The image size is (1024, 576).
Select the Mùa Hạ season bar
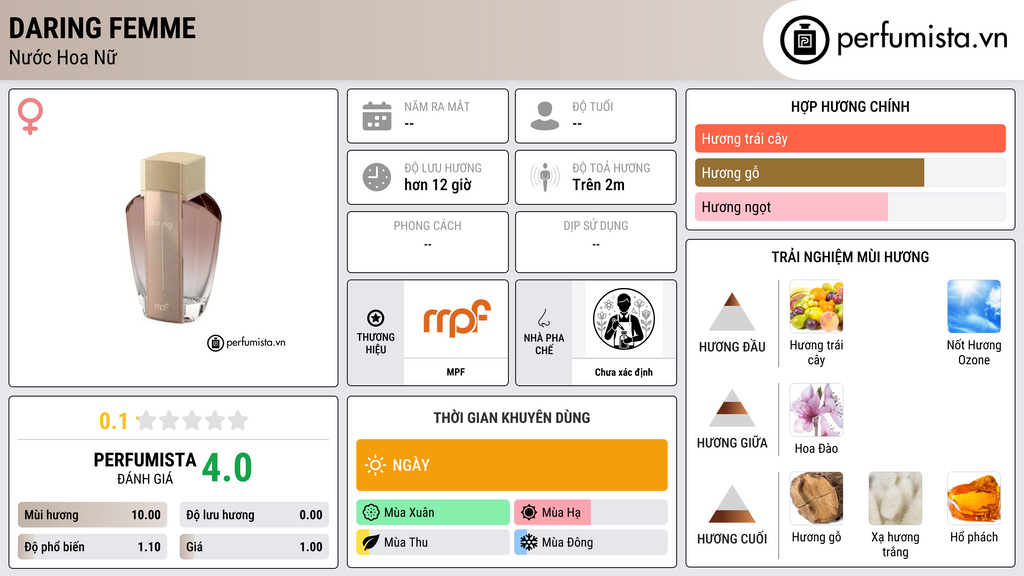(591, 513)
